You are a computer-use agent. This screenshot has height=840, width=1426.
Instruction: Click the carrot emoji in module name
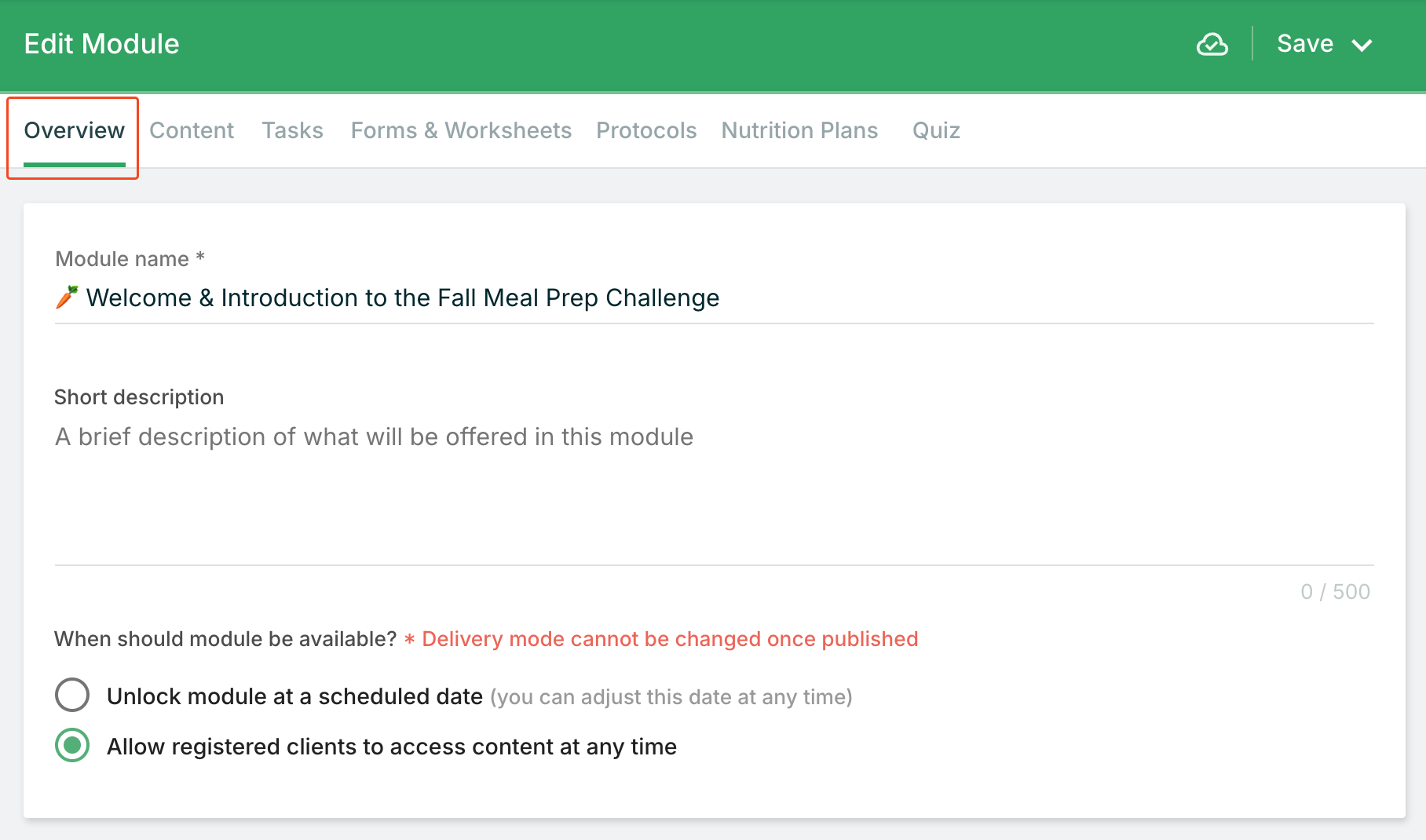[67, 298]
